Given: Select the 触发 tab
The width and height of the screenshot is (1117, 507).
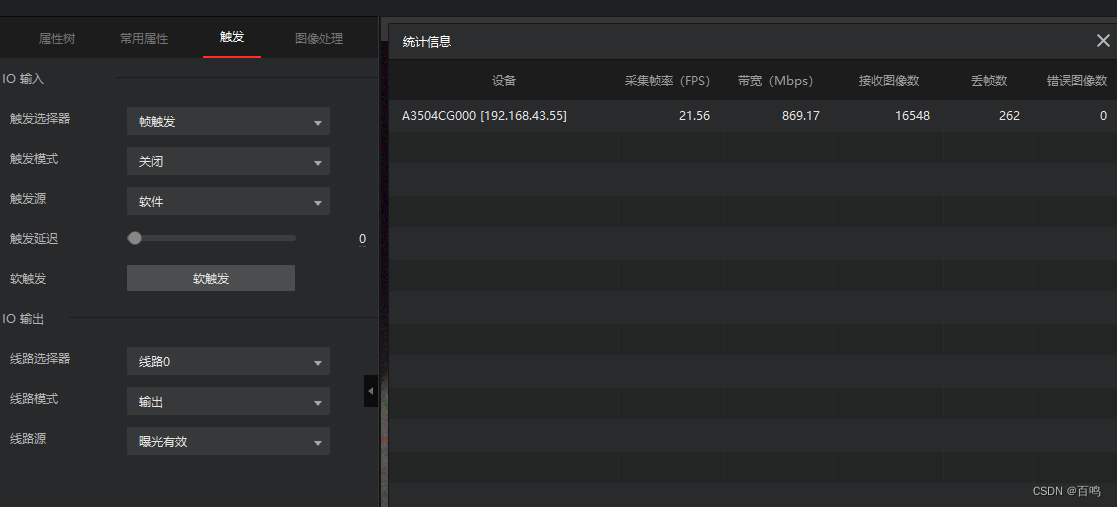Looking at the screenshot, I should (x=232, y=38).
